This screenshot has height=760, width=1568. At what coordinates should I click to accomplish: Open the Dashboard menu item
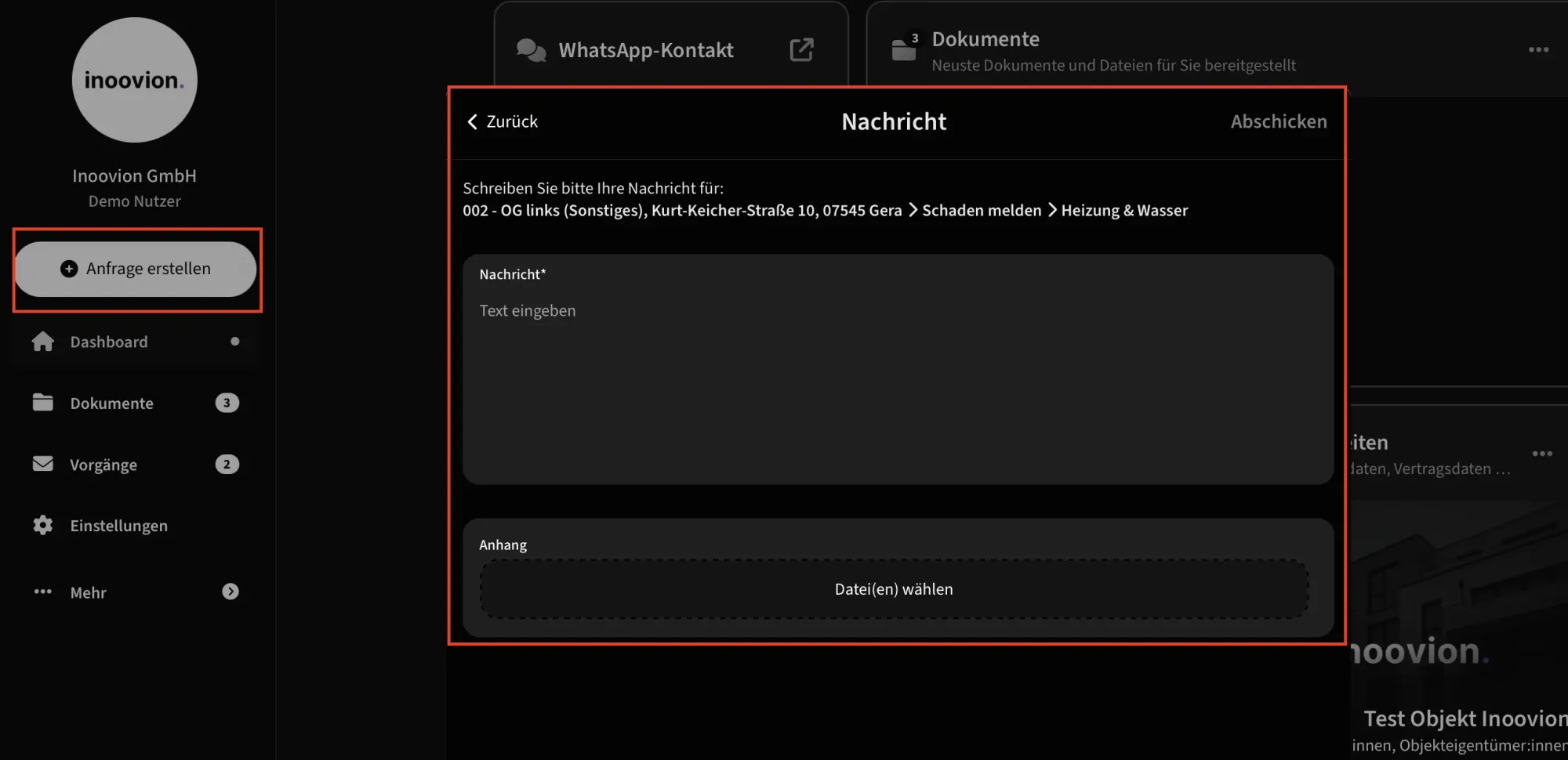tap(136, 342)
